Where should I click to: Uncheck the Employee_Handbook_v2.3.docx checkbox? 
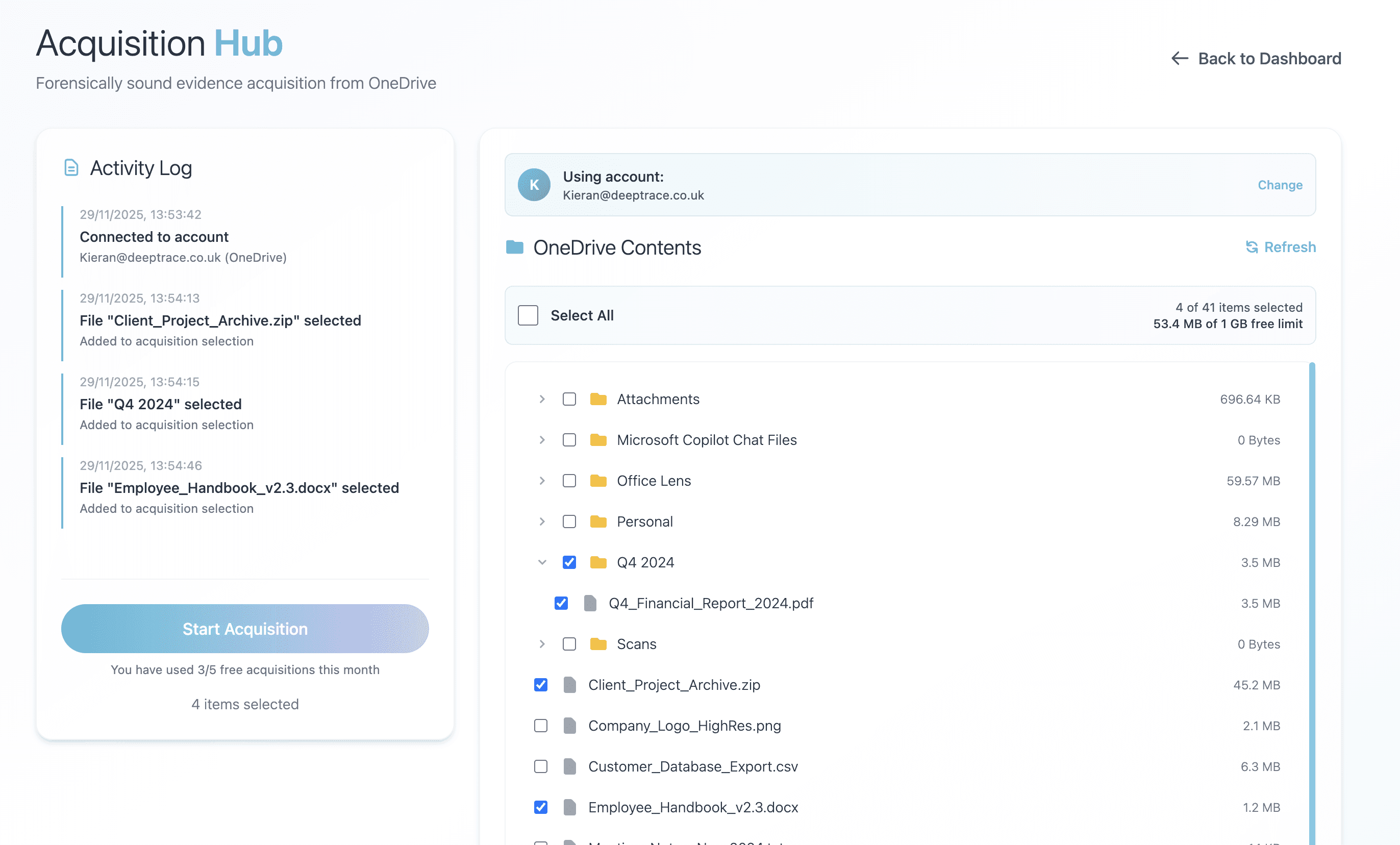pyautogui.click(x=540, y=807)
